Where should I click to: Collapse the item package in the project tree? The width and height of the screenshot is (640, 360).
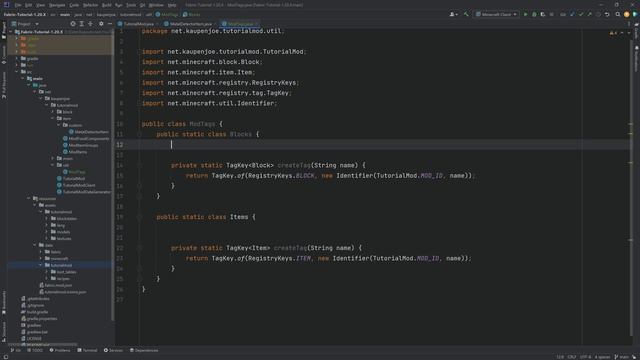point(53,118)
